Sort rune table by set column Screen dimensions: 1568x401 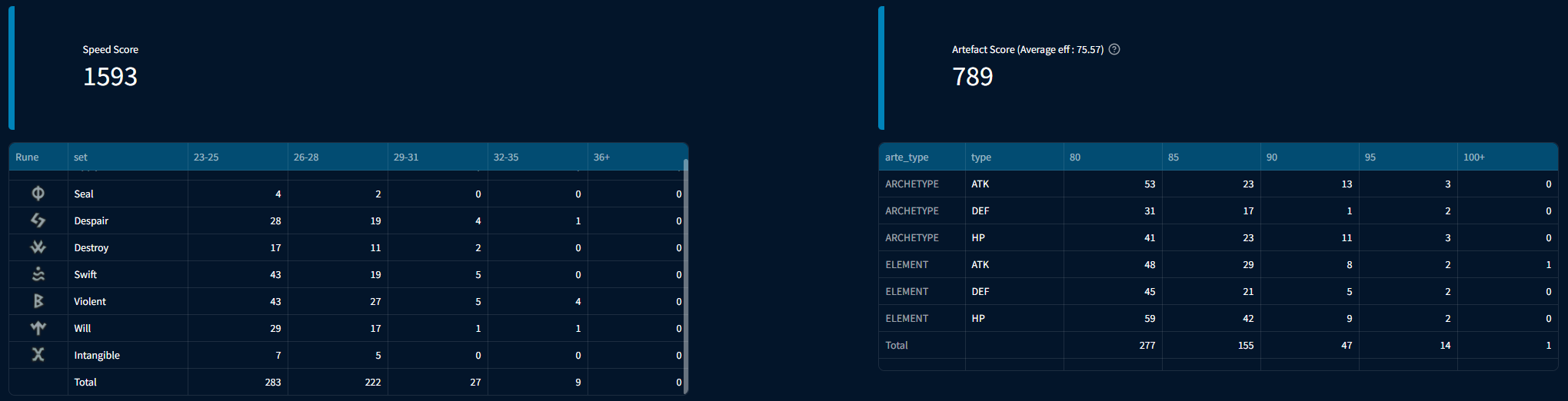[81, 157]
